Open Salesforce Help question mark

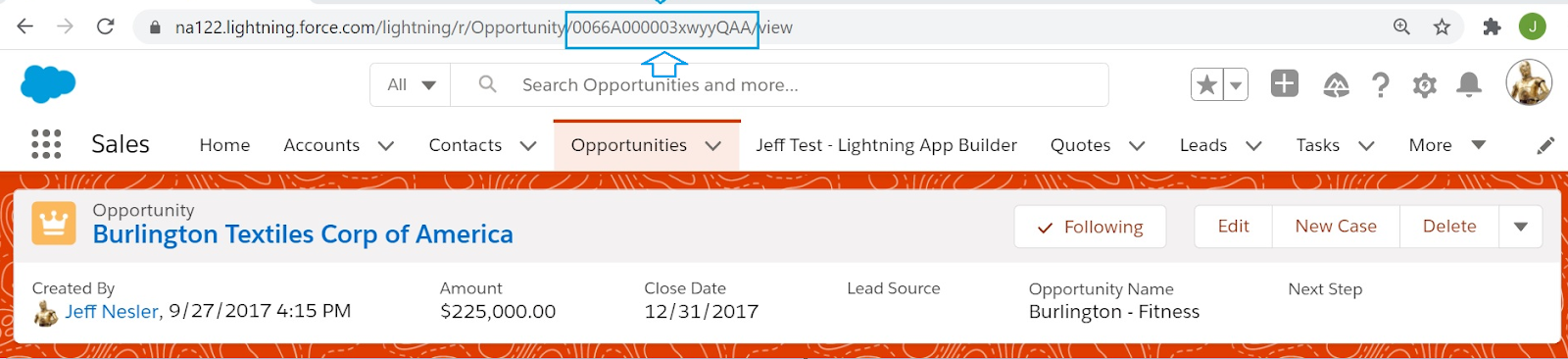[x=1381, y=85]
